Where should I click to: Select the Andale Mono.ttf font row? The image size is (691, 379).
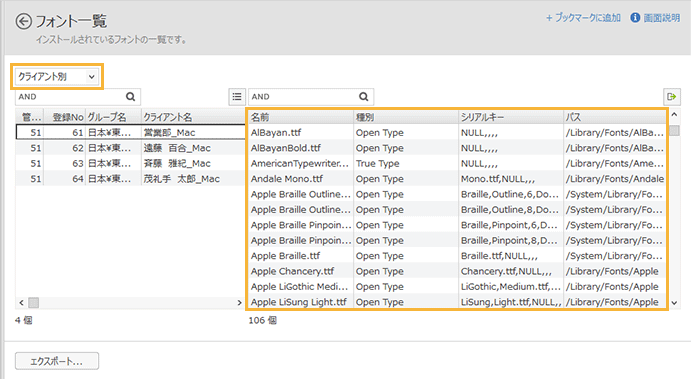click(x=457, y=179)
